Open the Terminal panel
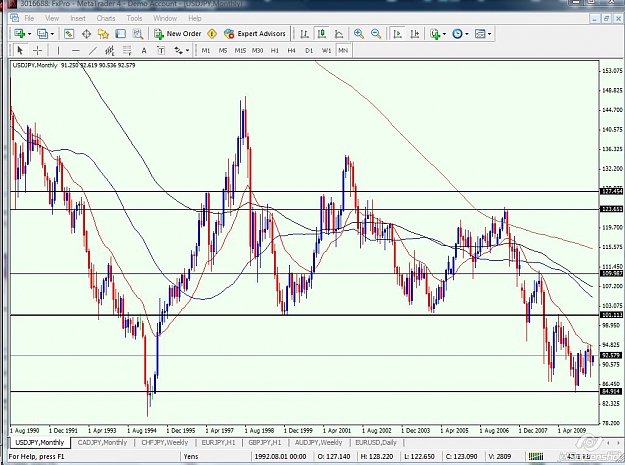625x465 pixels. (x=120, y=34)
